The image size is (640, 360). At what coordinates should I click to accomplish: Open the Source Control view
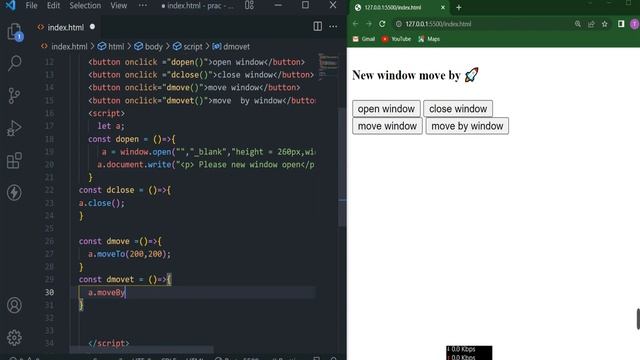tap(14, 96)
